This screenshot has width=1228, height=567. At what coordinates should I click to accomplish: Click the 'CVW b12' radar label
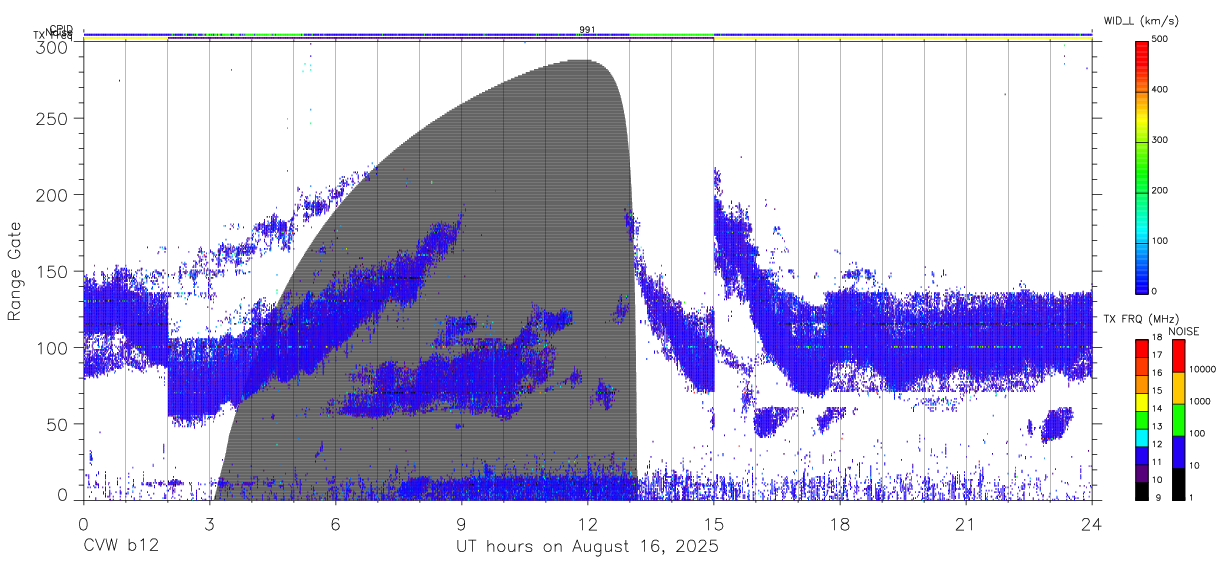[120, 547]
